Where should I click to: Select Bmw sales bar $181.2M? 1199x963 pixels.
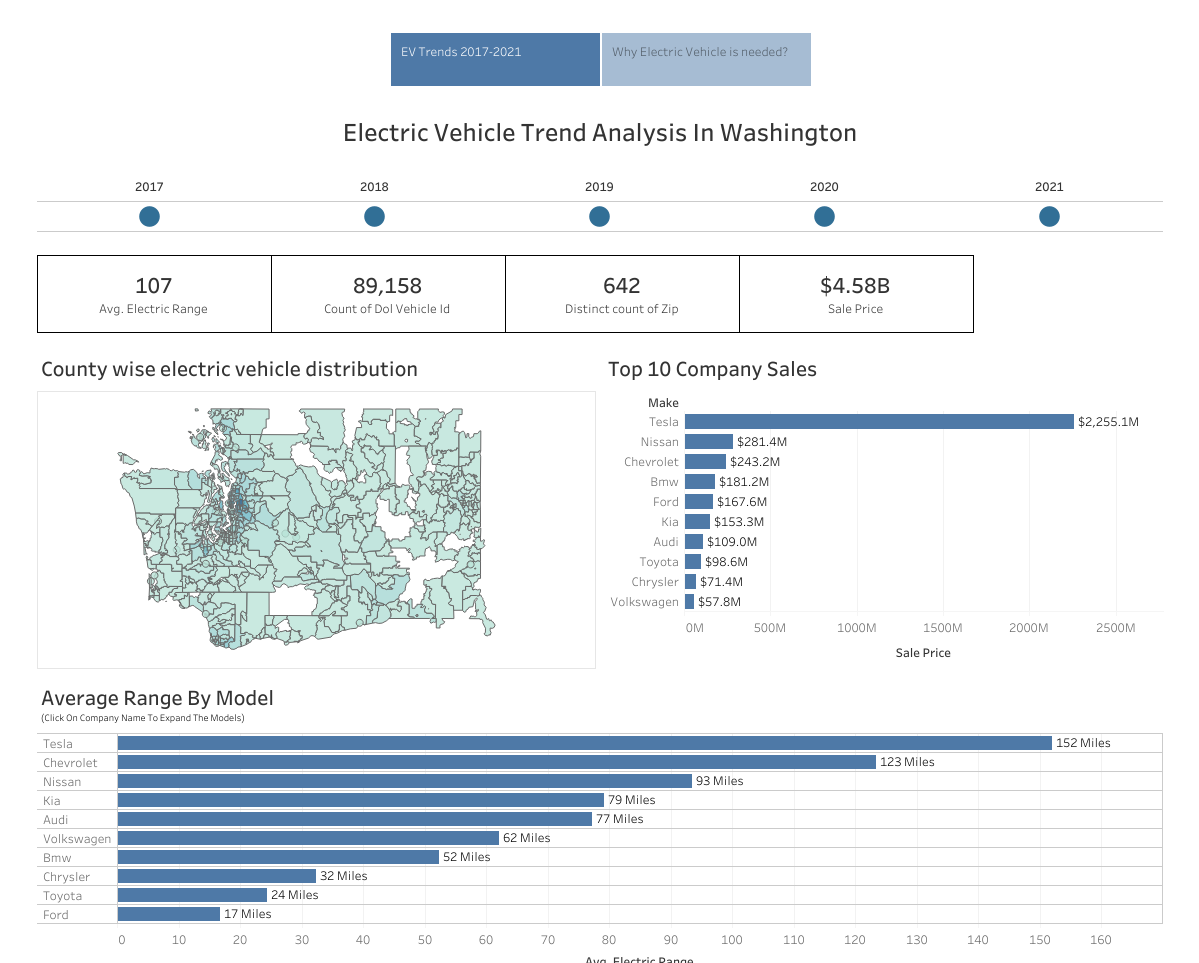(x=700, y=482)
